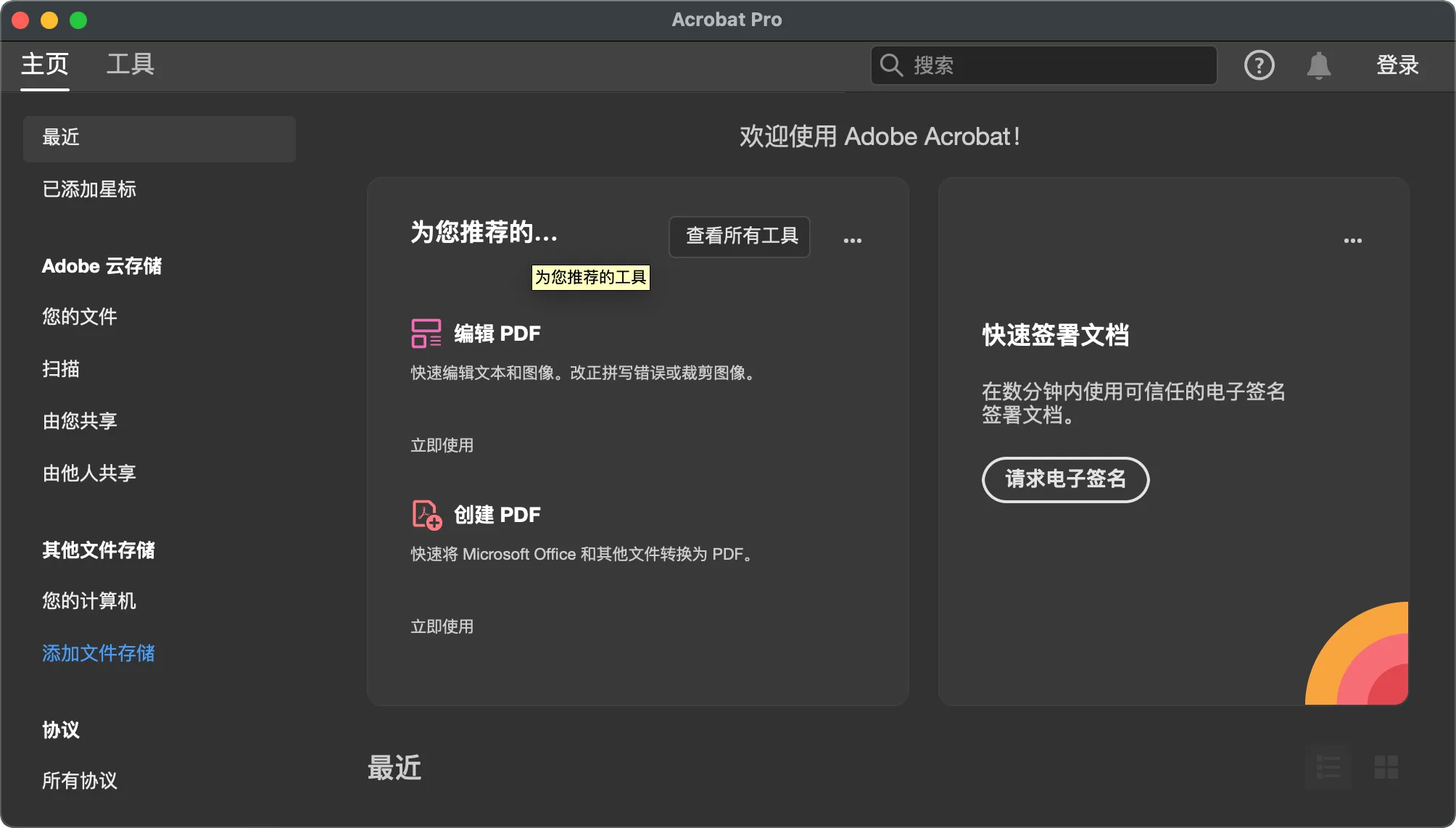This screenshot has width=1456, height=828.
Task: Open recommended tools card options menu
Action: click(852, 240)
